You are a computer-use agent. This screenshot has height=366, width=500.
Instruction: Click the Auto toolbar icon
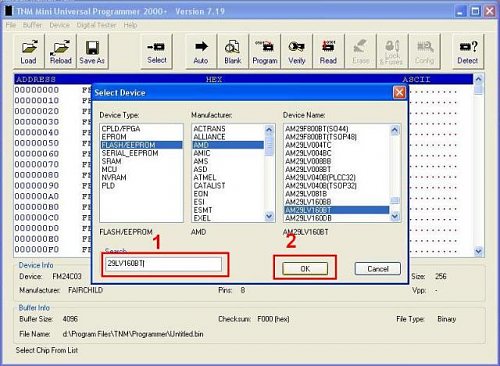pyautogui.click(x=201, y=52)
